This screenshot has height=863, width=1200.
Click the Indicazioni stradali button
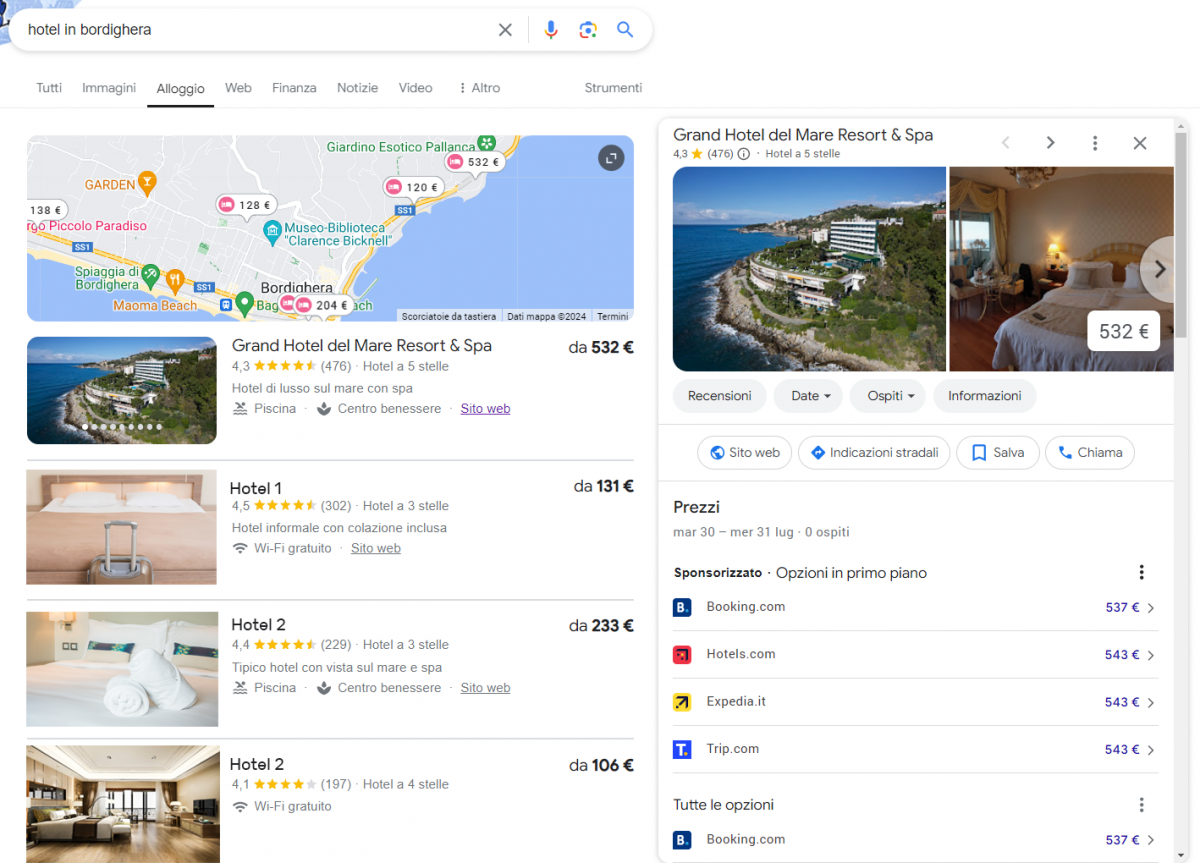873,453
